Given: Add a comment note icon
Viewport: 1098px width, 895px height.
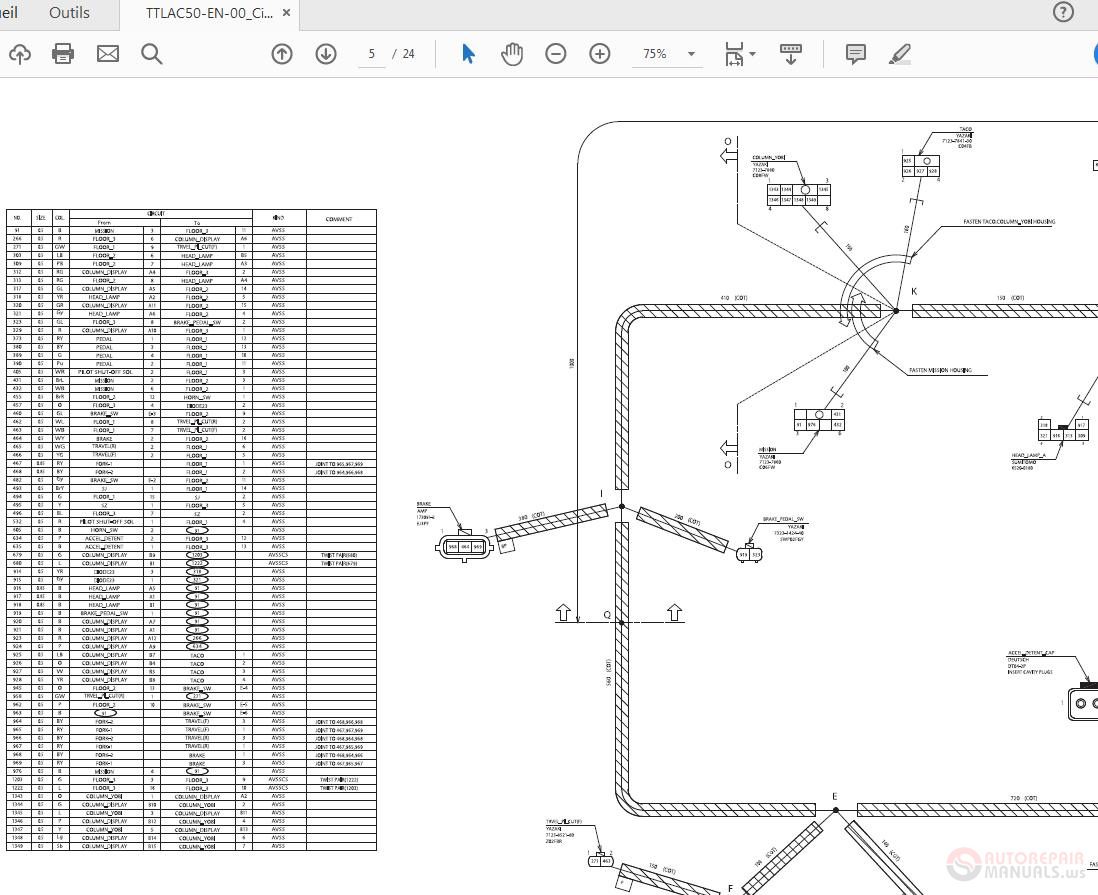Looking at the screenshot, I should point(856,54).
